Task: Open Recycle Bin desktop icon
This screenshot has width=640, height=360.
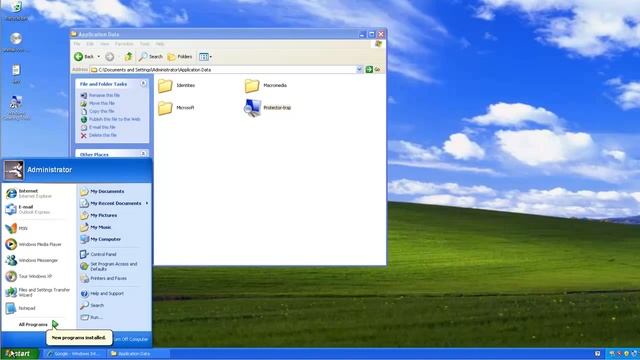Action: (x=16, y=11)
